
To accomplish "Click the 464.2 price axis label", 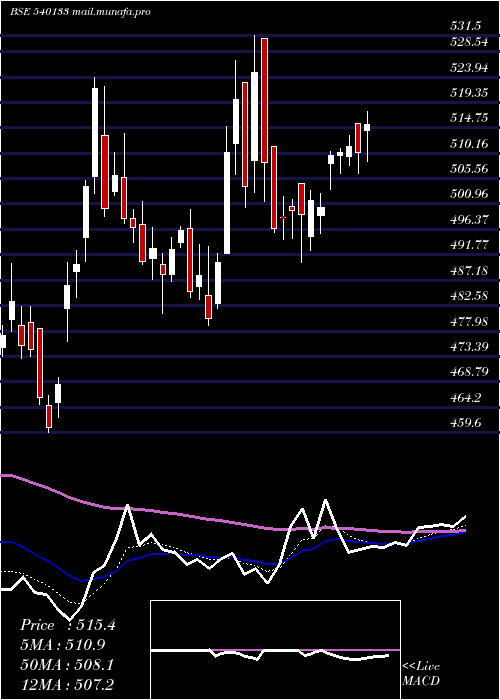I will [x=466, y=397].
